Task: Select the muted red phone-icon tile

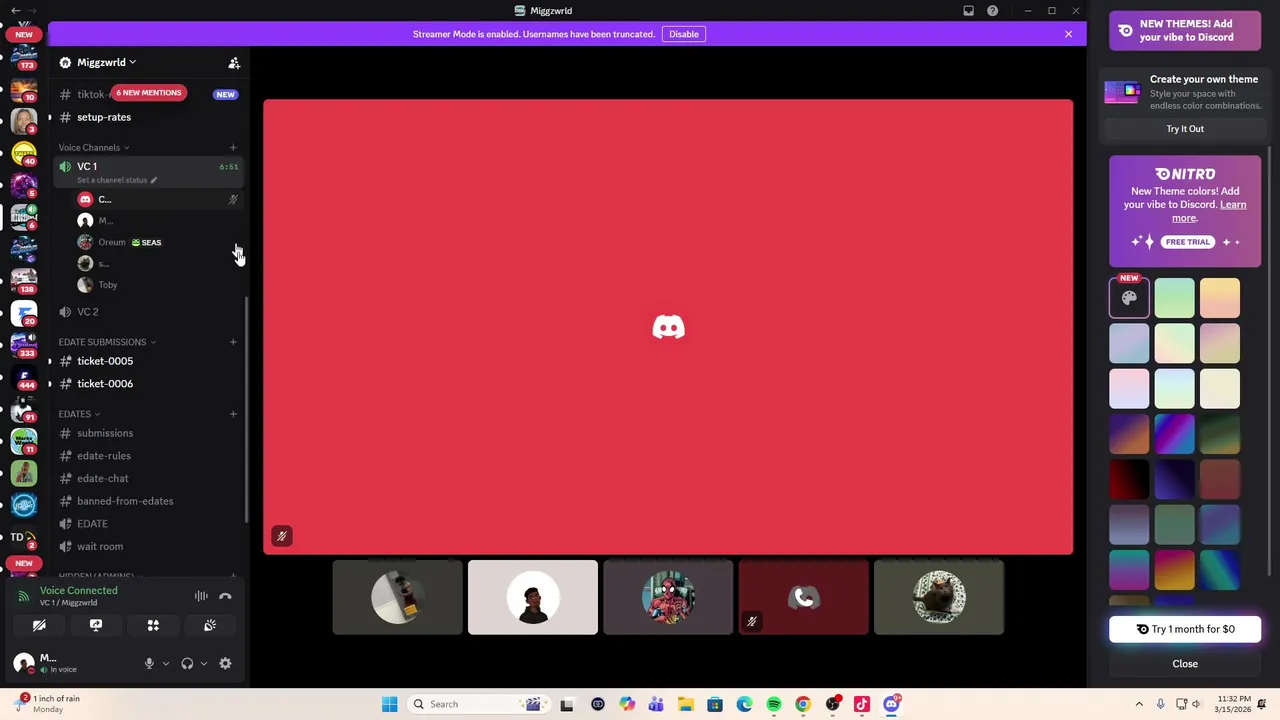Action: 803,597
